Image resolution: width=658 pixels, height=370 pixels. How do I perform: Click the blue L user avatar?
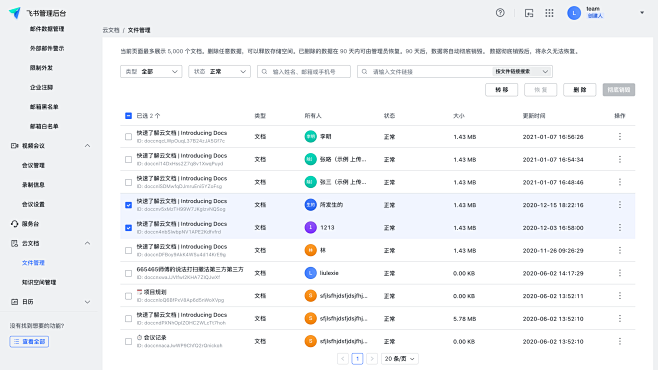point(574,13)
